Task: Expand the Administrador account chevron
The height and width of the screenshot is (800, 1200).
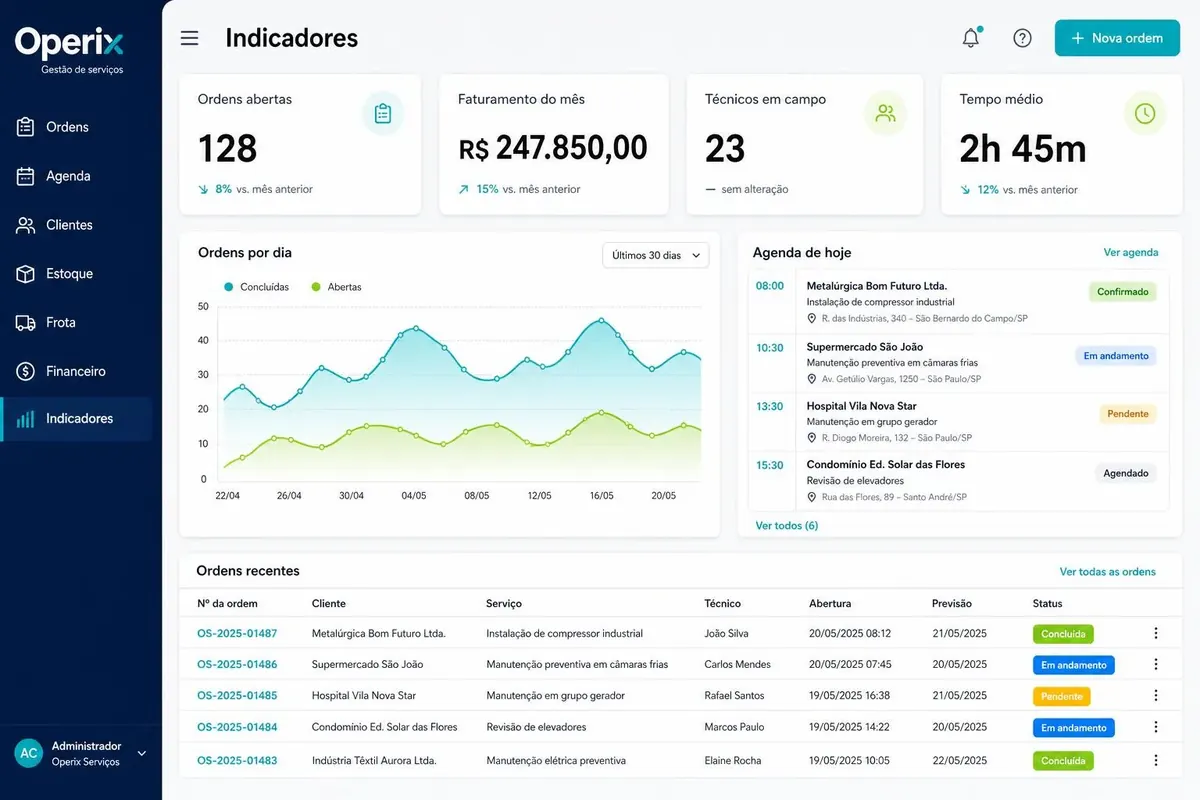Action: point(141,753)
